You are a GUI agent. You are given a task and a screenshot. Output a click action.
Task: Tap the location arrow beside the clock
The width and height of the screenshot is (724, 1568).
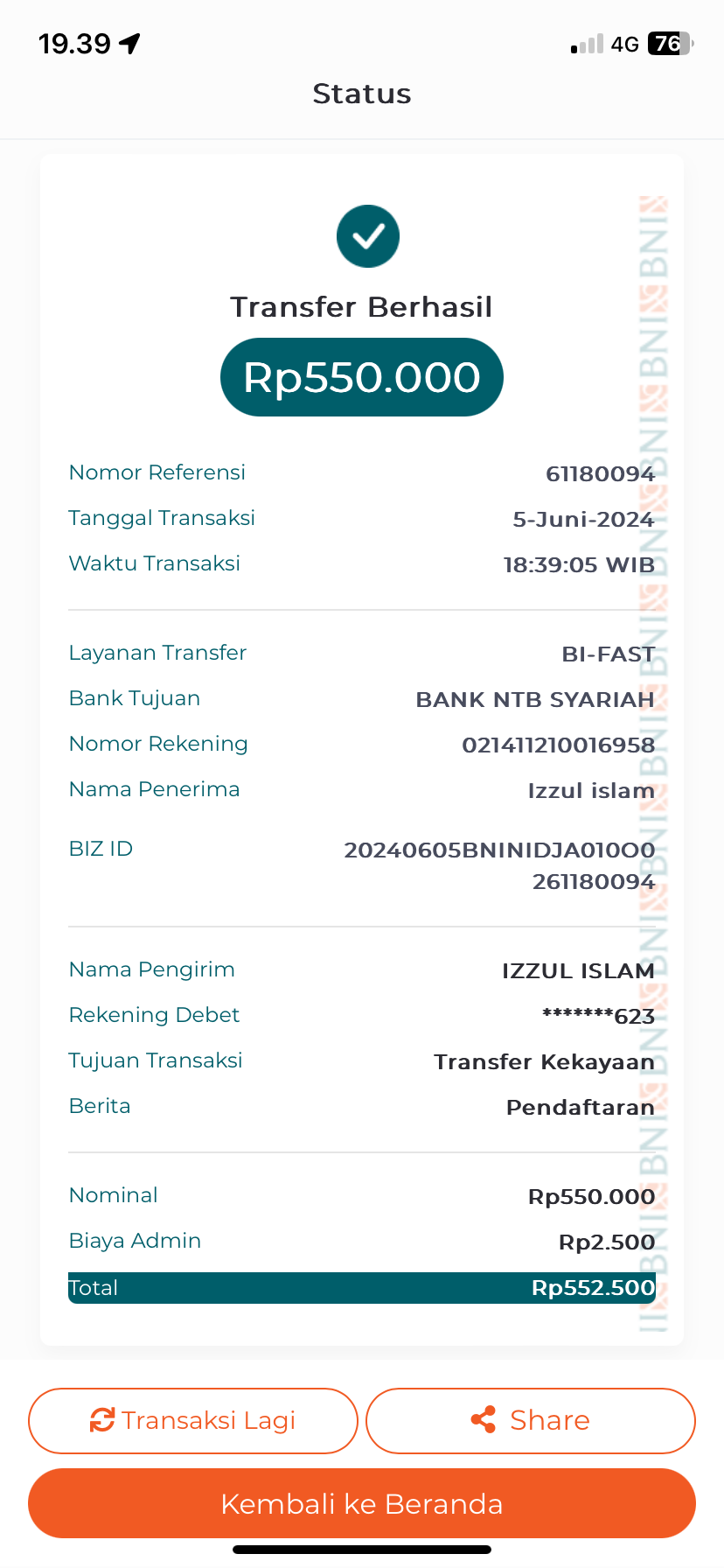coord(129,44)
